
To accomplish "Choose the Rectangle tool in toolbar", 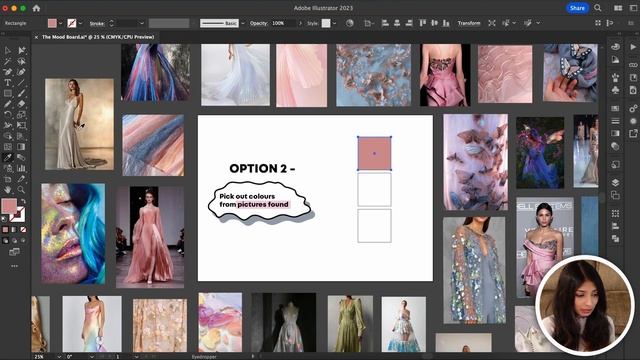I will [x=8, y=93].
